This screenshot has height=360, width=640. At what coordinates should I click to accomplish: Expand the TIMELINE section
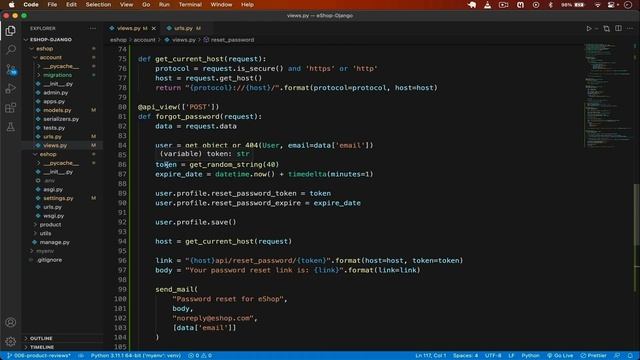pos(42,347)
